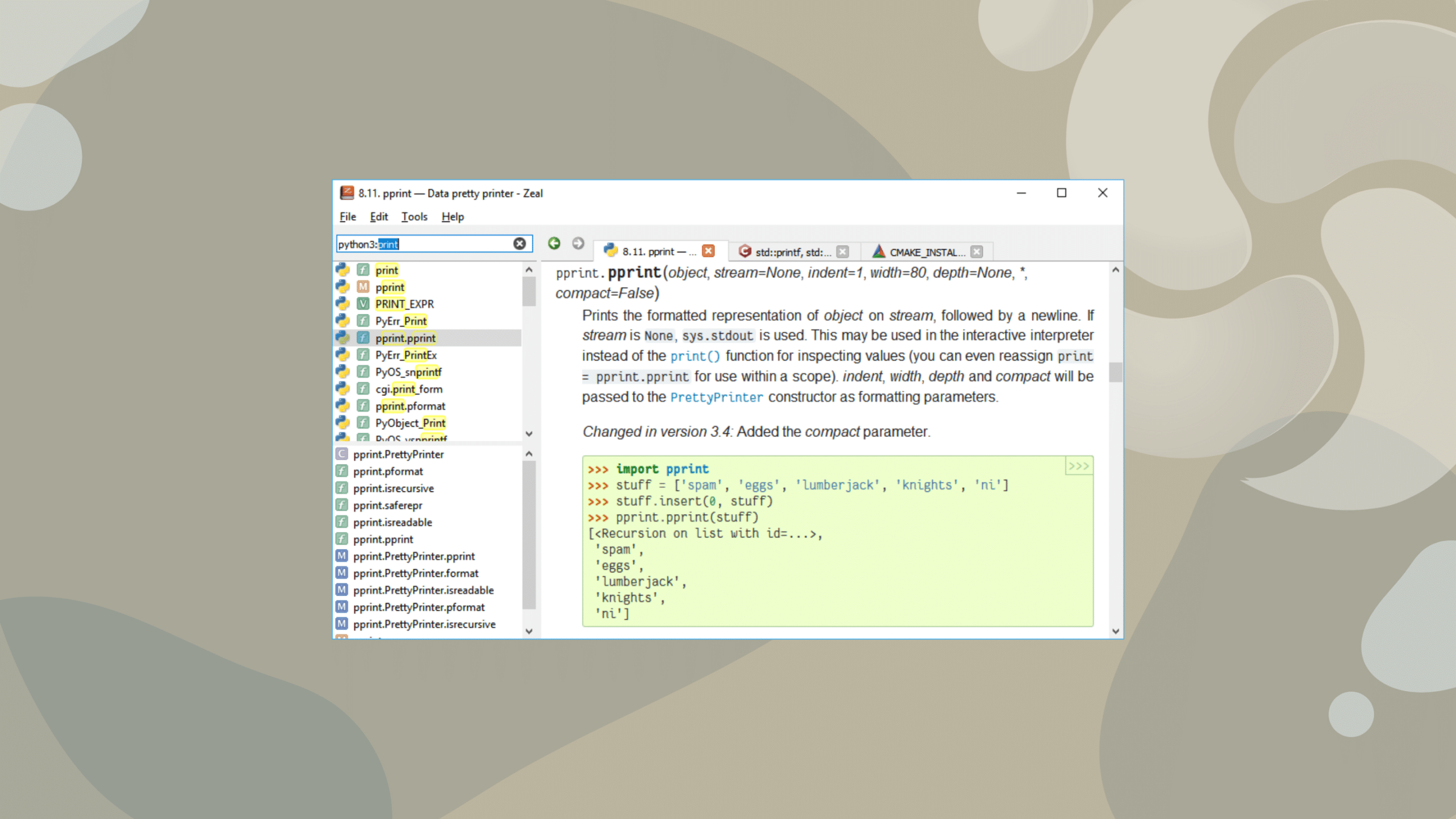Click method icon beside pprint.PrettyPrinter.pformat
The width and height of the screenshot is (1456, 819).
click(341, 607)
